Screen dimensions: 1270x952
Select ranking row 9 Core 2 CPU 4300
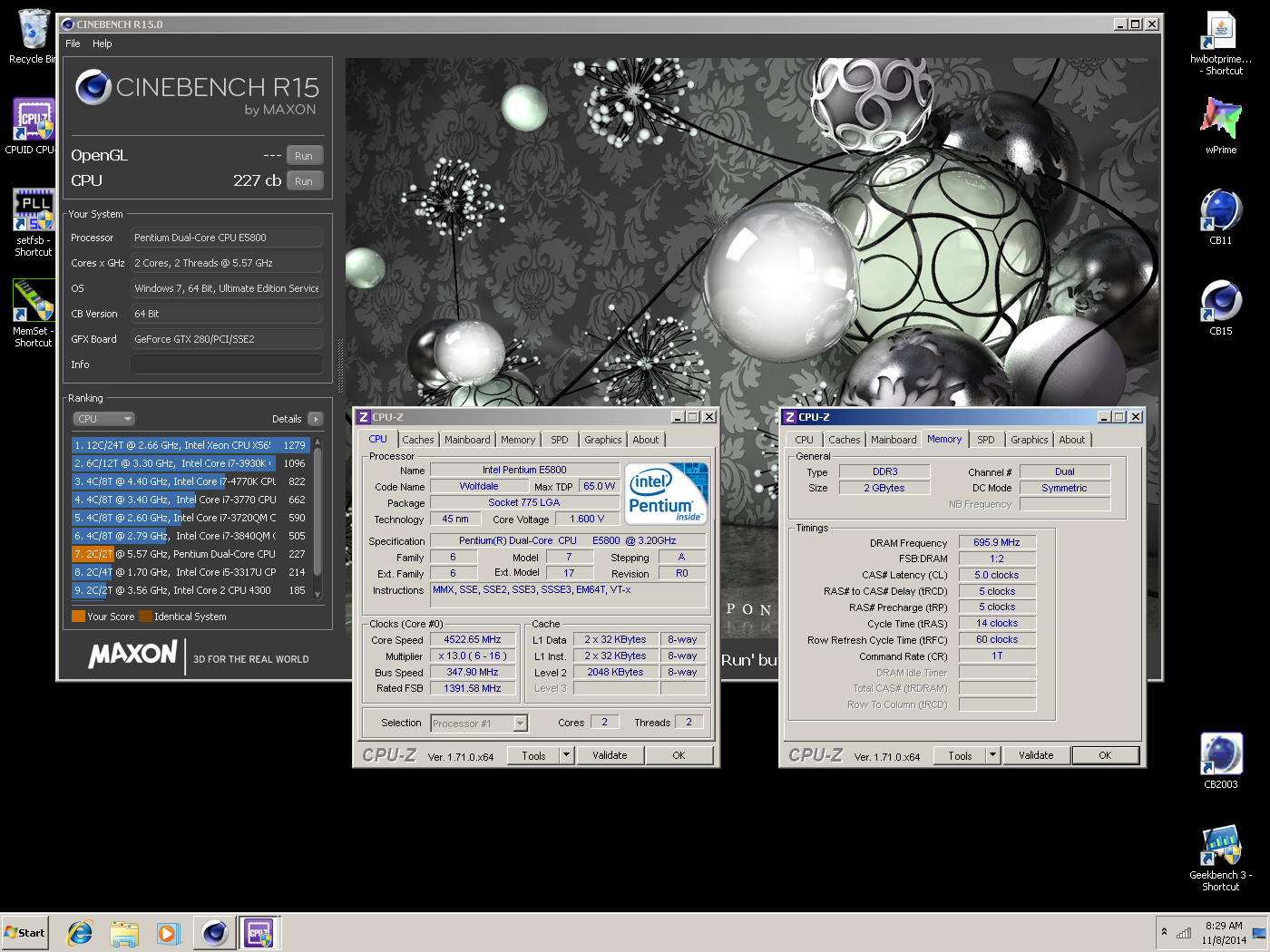tap(190, 590)
